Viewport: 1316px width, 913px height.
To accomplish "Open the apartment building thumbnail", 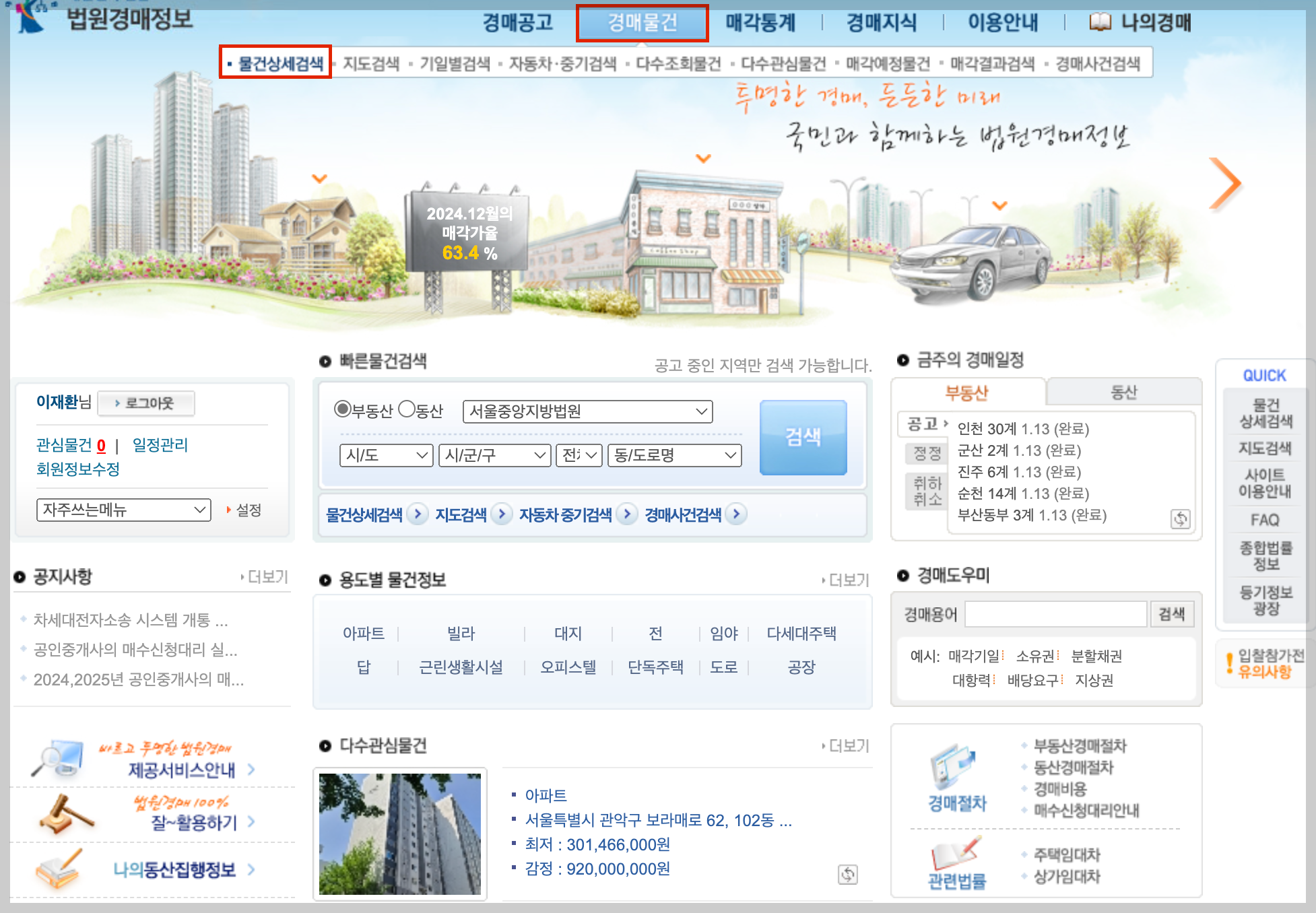I will pyautogui.click(x=400, y=834).
